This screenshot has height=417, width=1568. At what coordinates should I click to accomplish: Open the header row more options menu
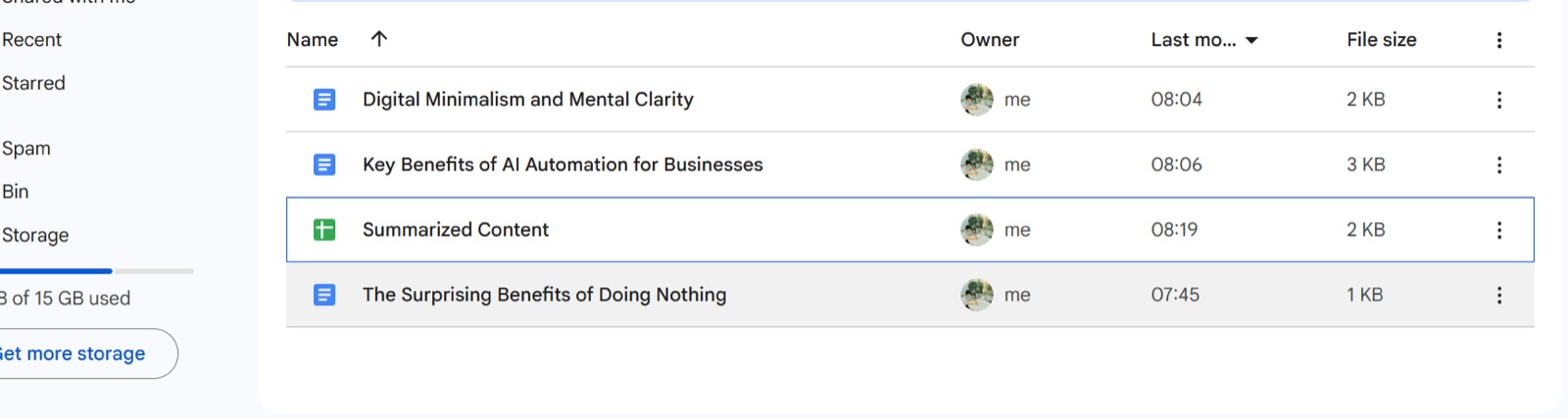[x=1498, y=40]
